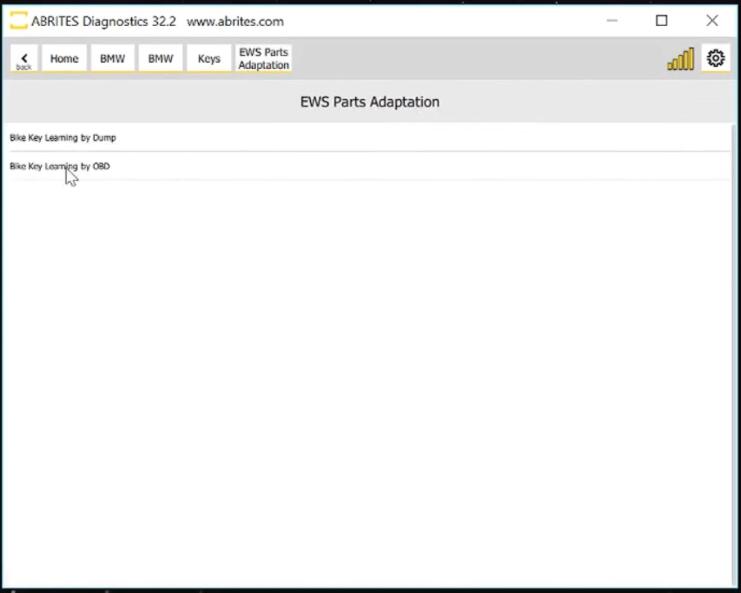
Task: Select the EWS Parts Adaptation breadcrumb
Action: coord(264,59)
